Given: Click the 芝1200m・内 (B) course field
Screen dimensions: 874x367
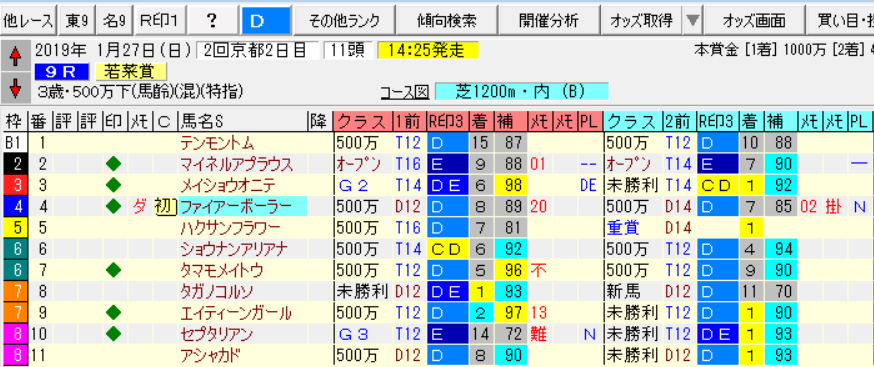Looking at the screenshot, I should [522, 91].
